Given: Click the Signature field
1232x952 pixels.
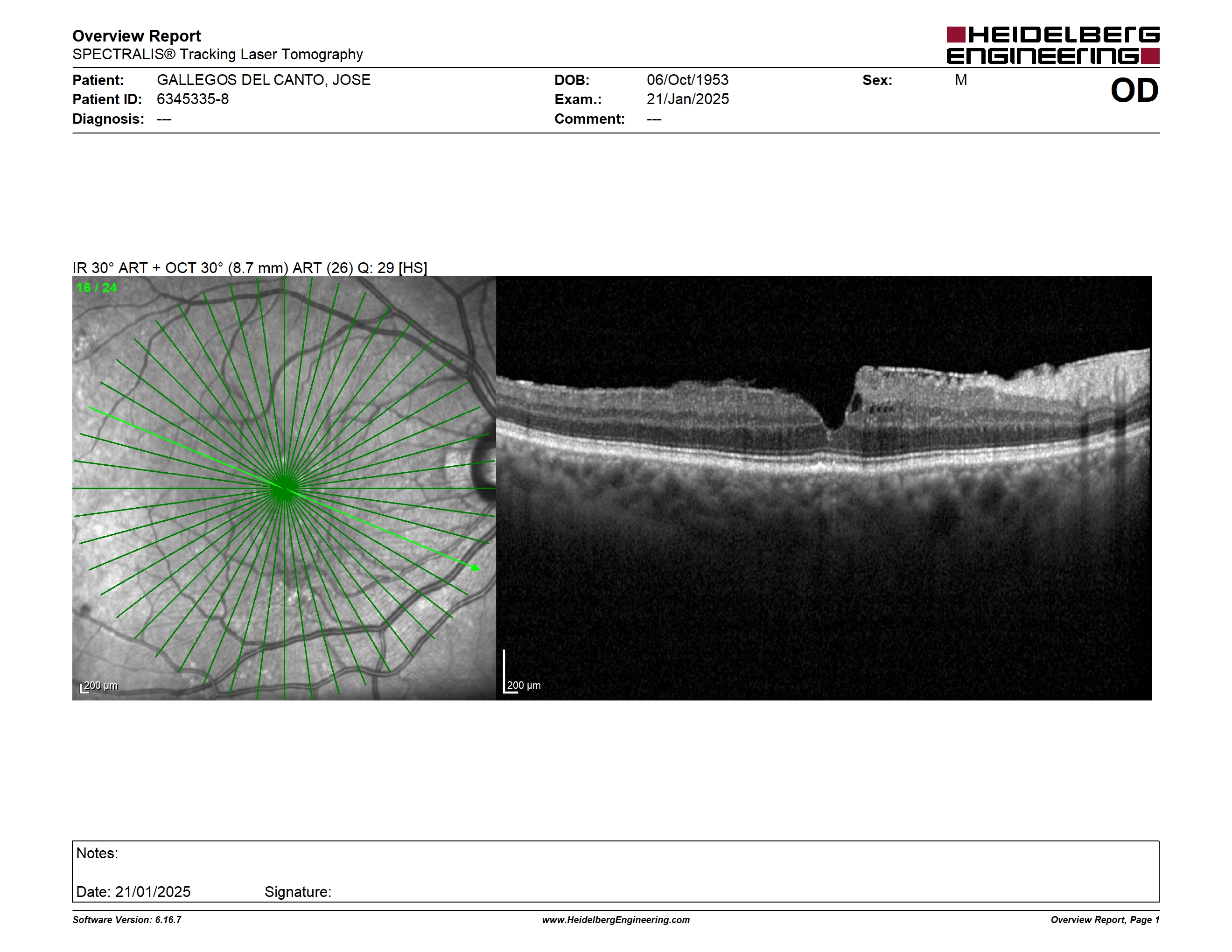Looking at the screenshot, I should tap(298, 892).
